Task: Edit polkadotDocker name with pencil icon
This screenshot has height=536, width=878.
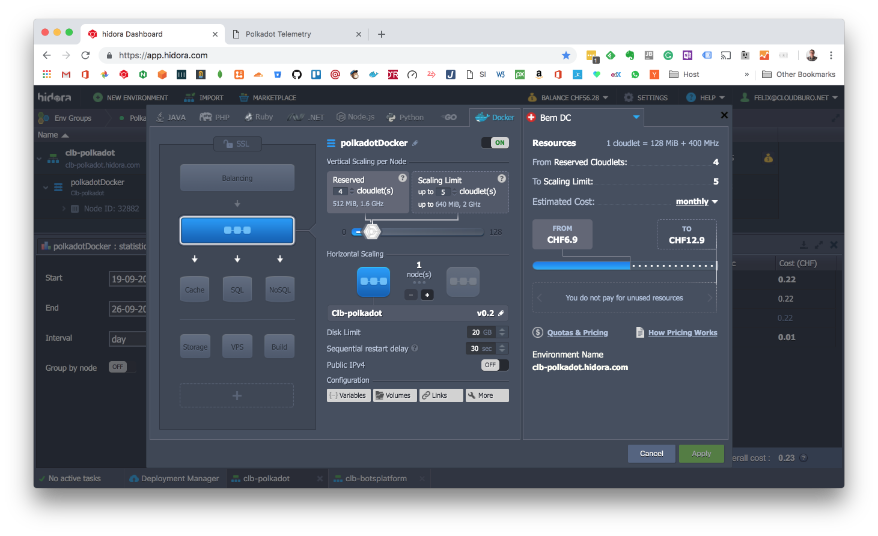Action: (415, 143)
